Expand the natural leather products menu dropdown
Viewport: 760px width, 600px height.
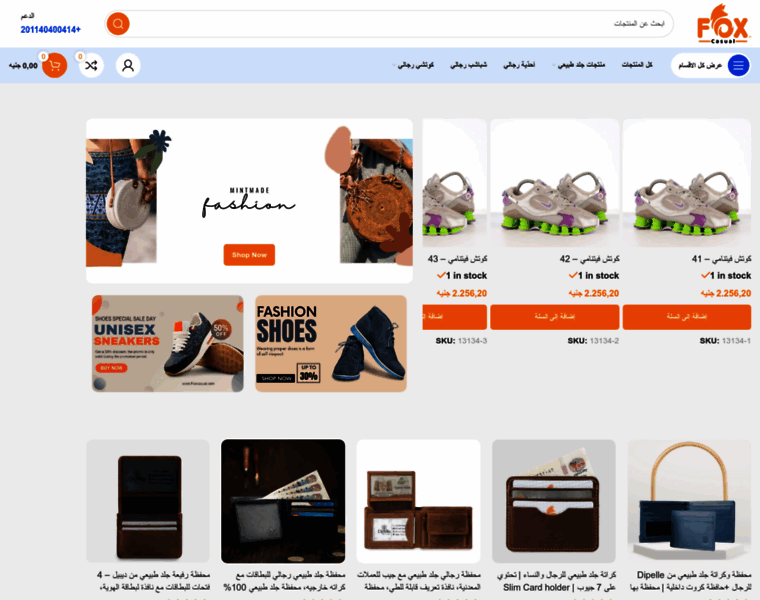coord(554,65)
